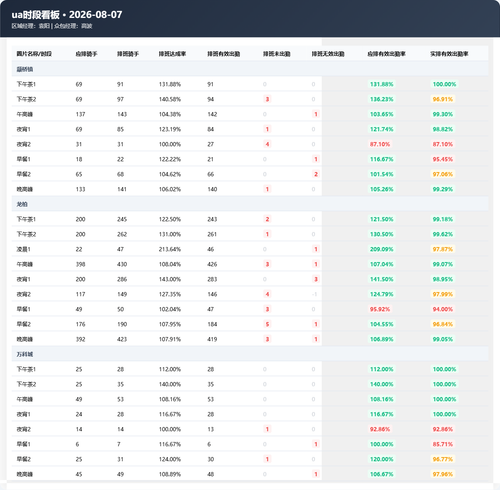Screen dimensions: 500x490
Task: Click the green 140.00% badge
Action: click(382, 384)
